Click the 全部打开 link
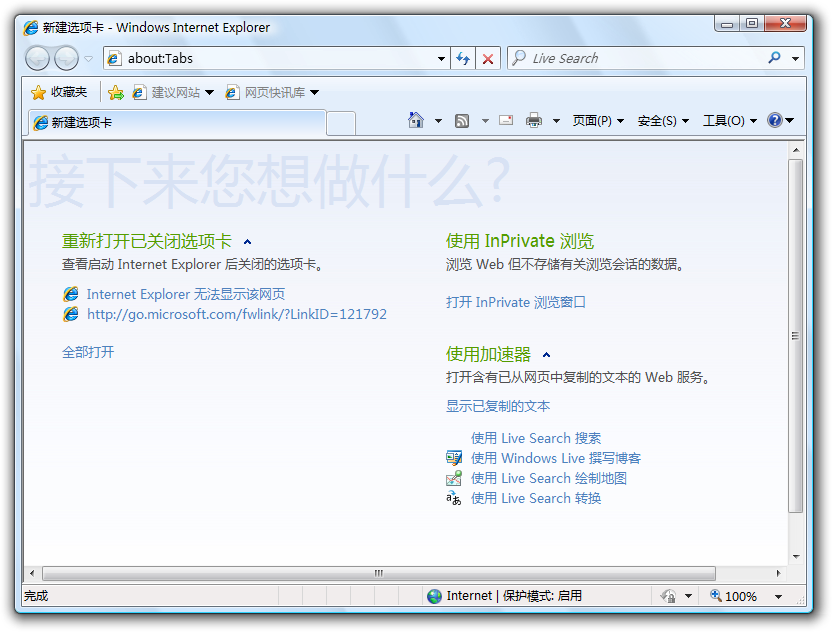Image resolution: width=832 pixels, height=632 pixels. (88, 352)
